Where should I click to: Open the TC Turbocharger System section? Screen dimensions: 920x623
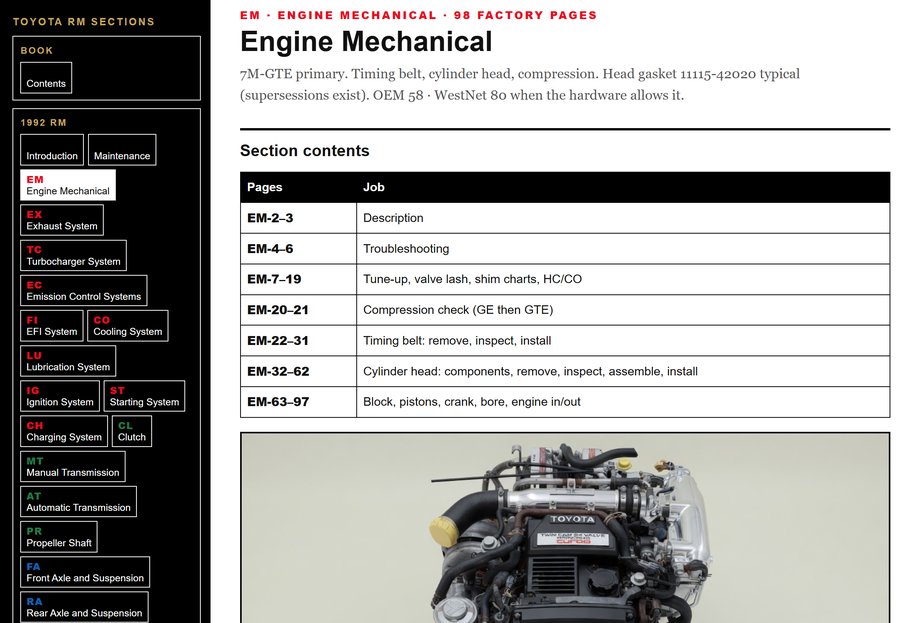73,255
